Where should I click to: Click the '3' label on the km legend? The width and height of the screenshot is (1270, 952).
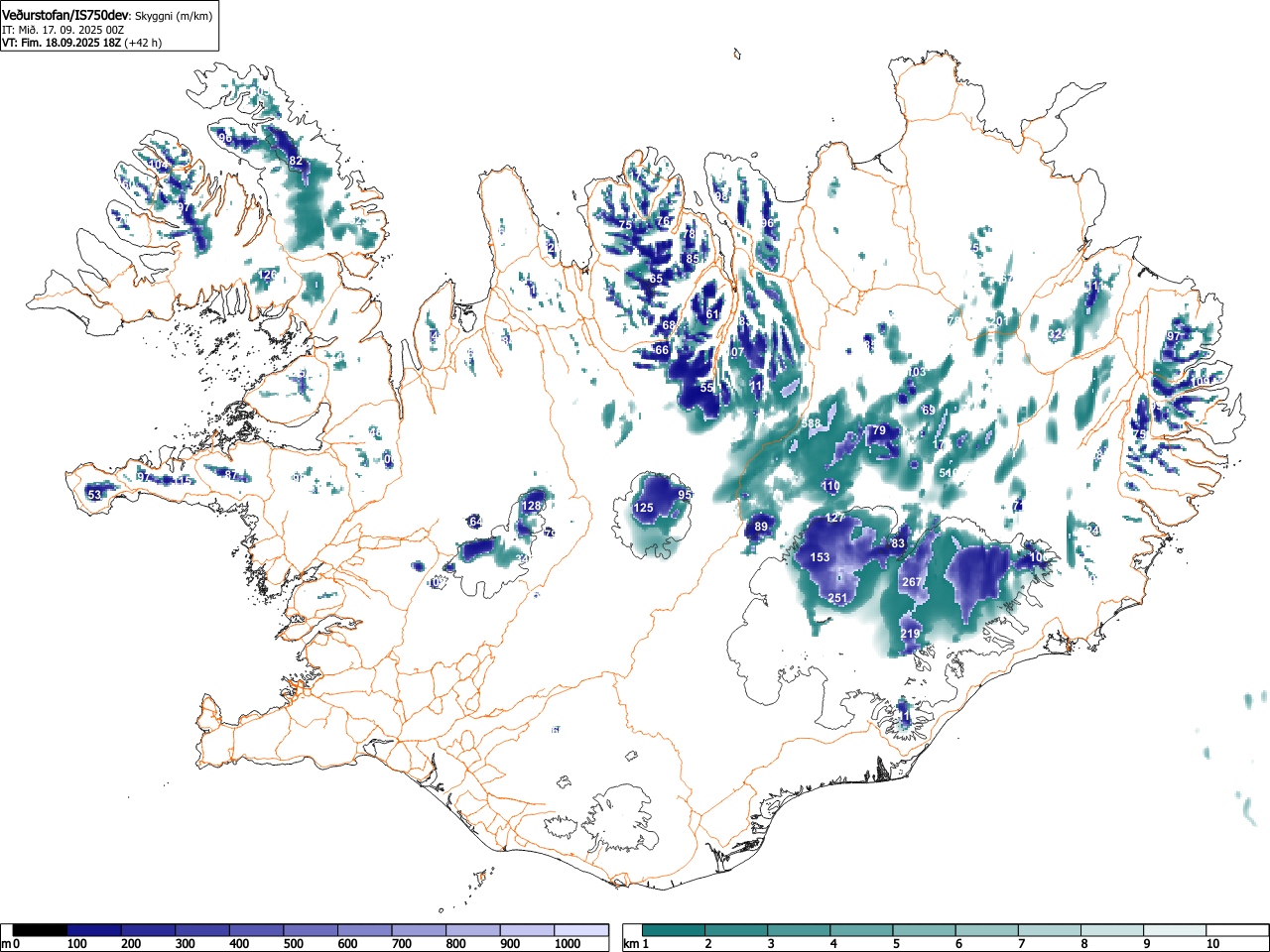coord(771,944)
